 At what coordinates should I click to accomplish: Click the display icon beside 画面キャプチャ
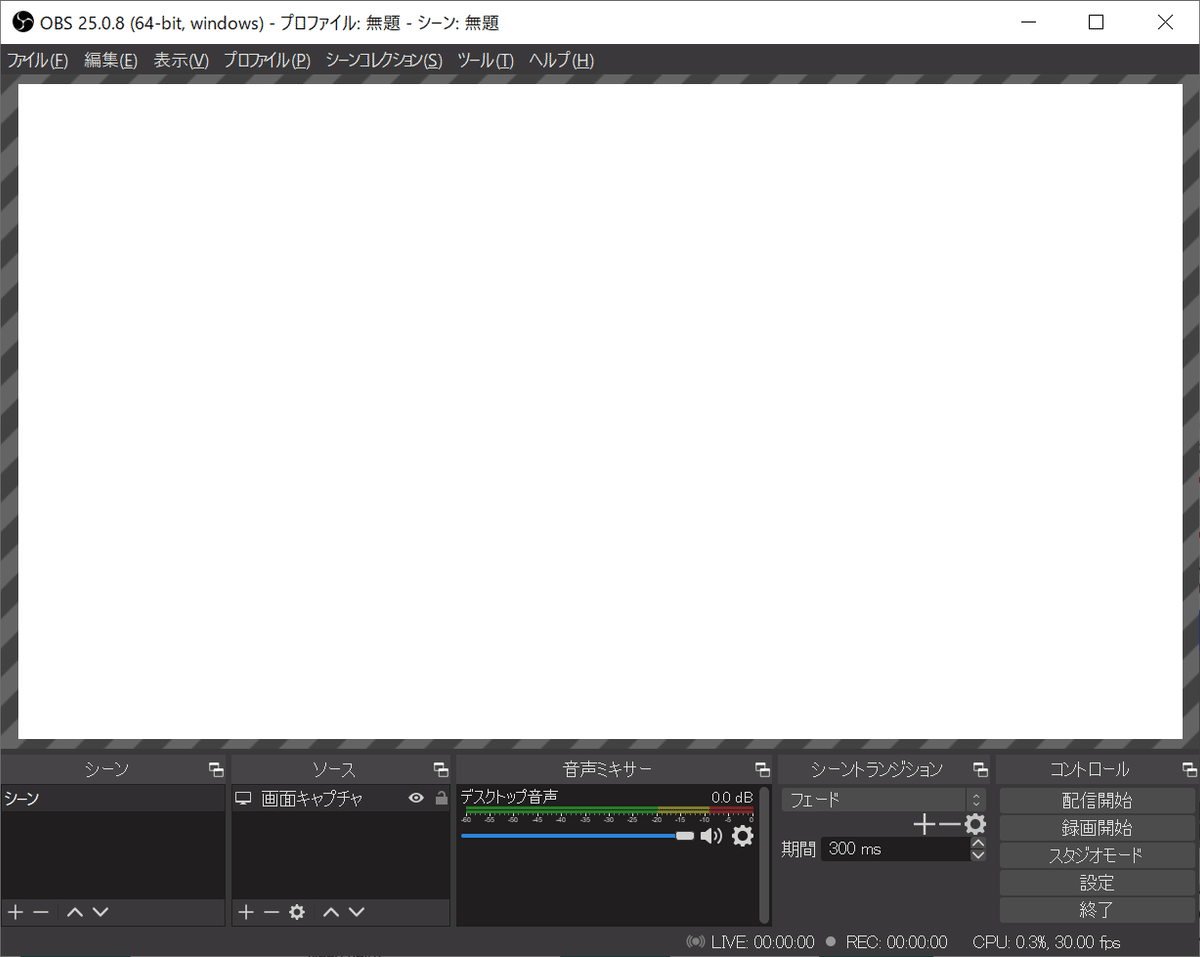click(x=243, y=798)
